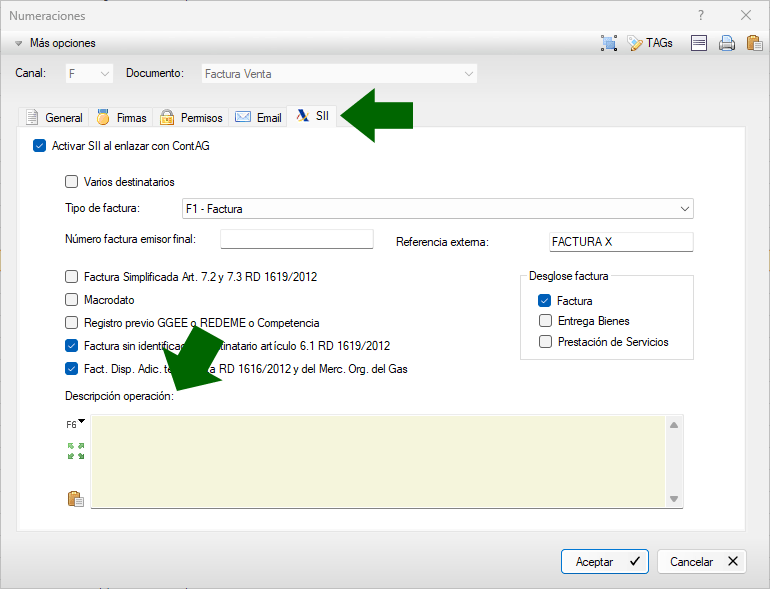Click the TAGs icon in the toolbar

point(649,43)
